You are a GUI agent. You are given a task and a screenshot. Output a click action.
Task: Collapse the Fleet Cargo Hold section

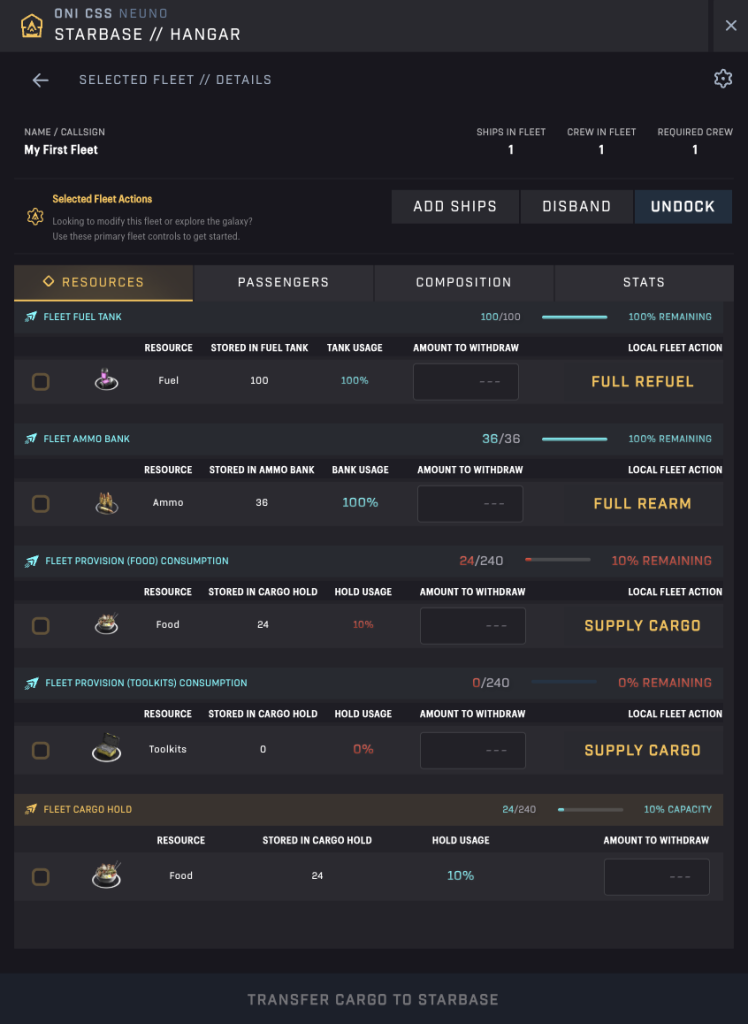pyautogui.click(x=87, y=809)
